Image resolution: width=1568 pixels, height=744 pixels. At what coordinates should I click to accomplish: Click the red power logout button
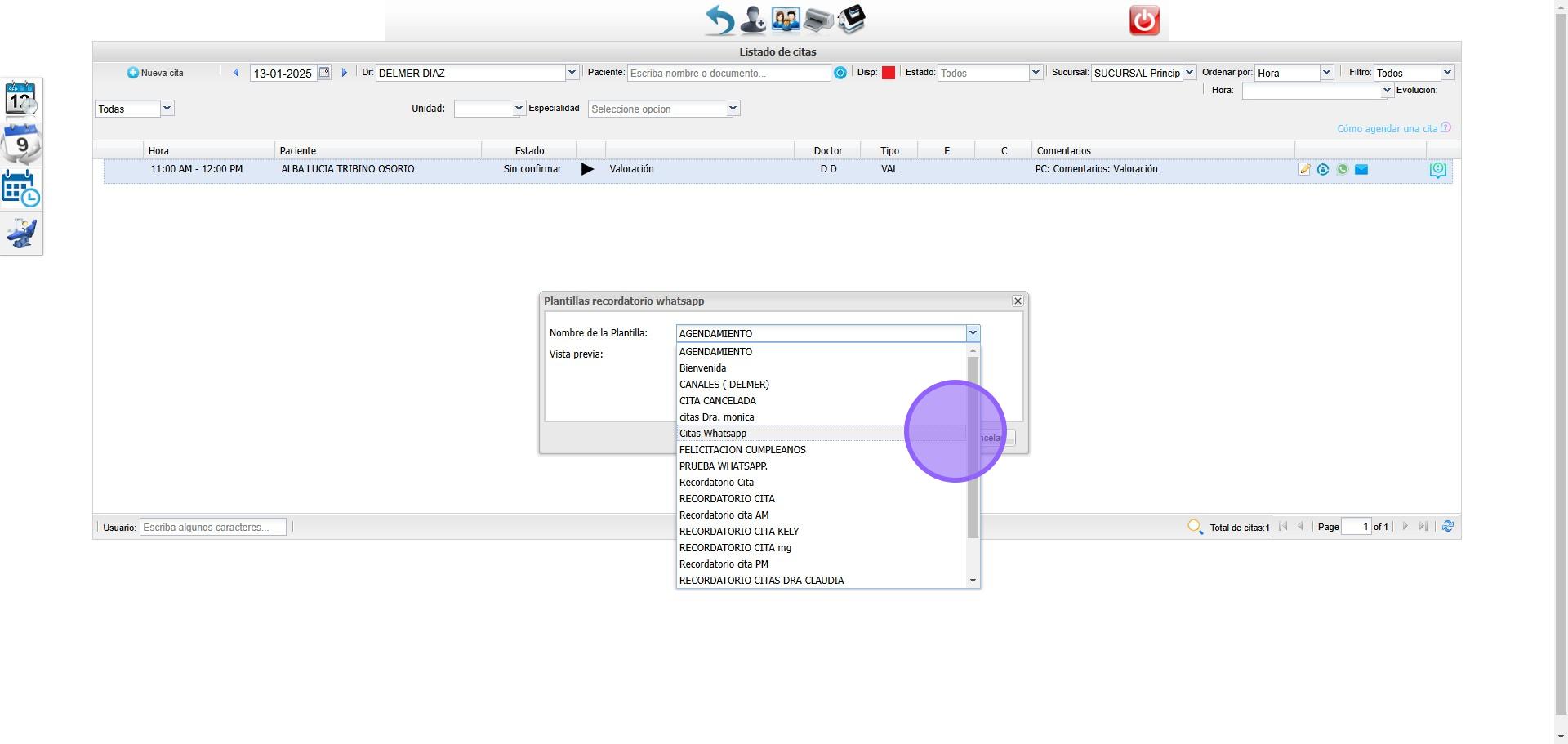click(1143, 20)
